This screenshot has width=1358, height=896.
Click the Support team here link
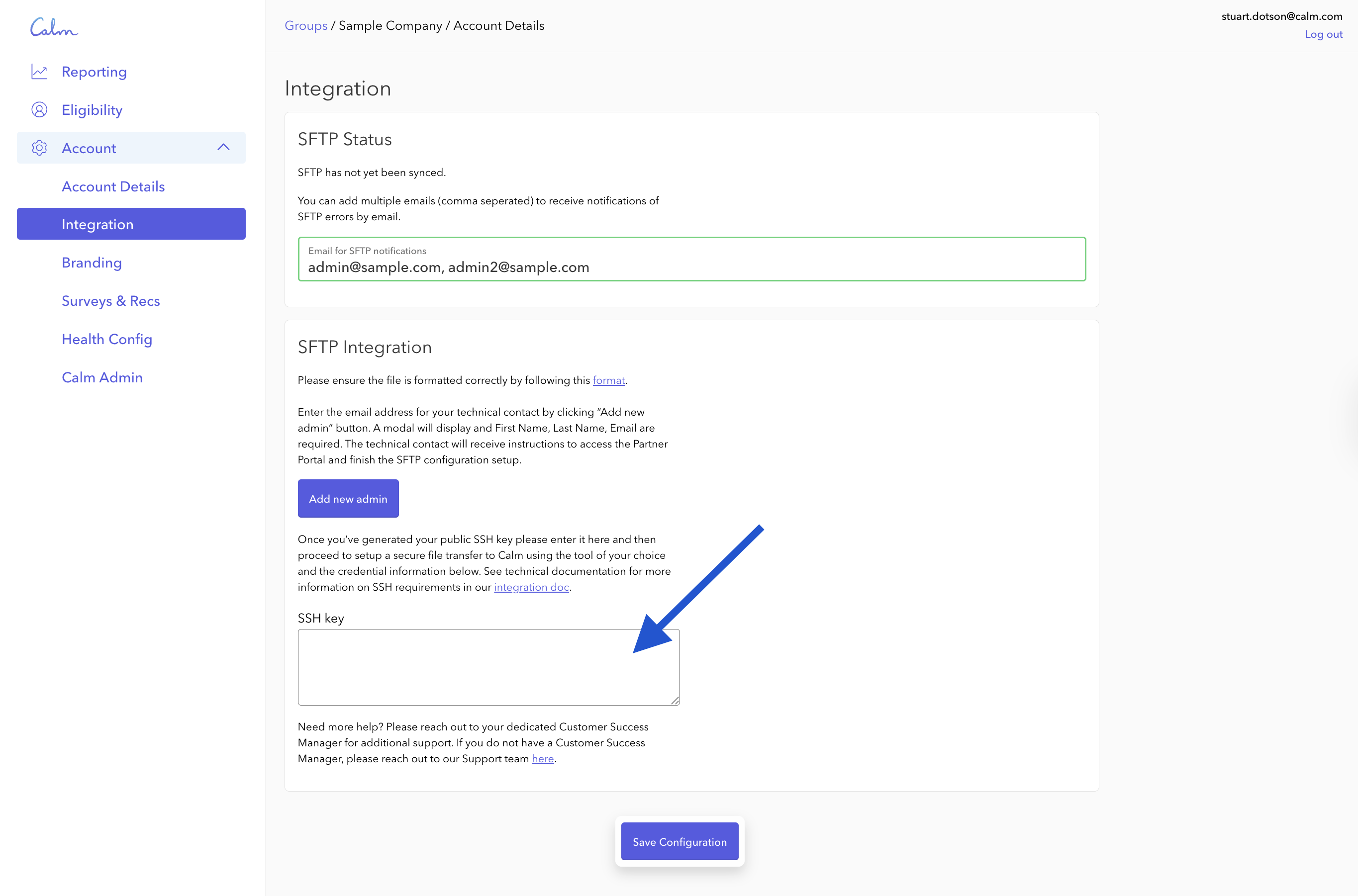(x=542, y=759)
